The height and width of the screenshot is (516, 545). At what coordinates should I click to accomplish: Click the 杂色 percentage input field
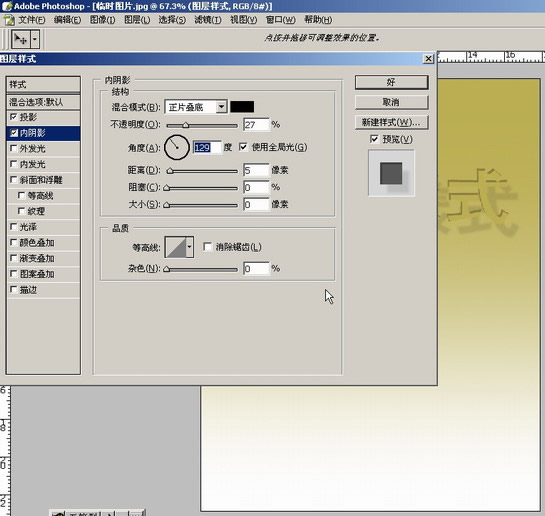click(256, 269)
